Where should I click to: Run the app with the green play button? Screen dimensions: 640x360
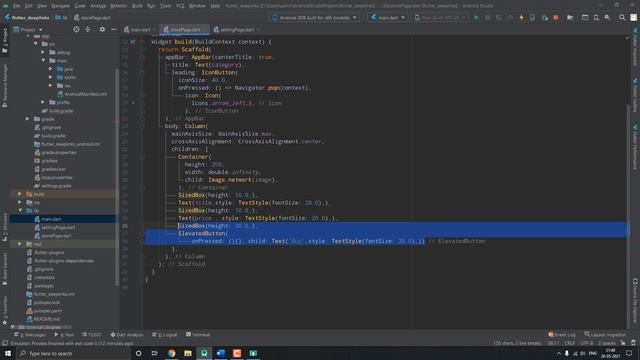click(476, 18)
